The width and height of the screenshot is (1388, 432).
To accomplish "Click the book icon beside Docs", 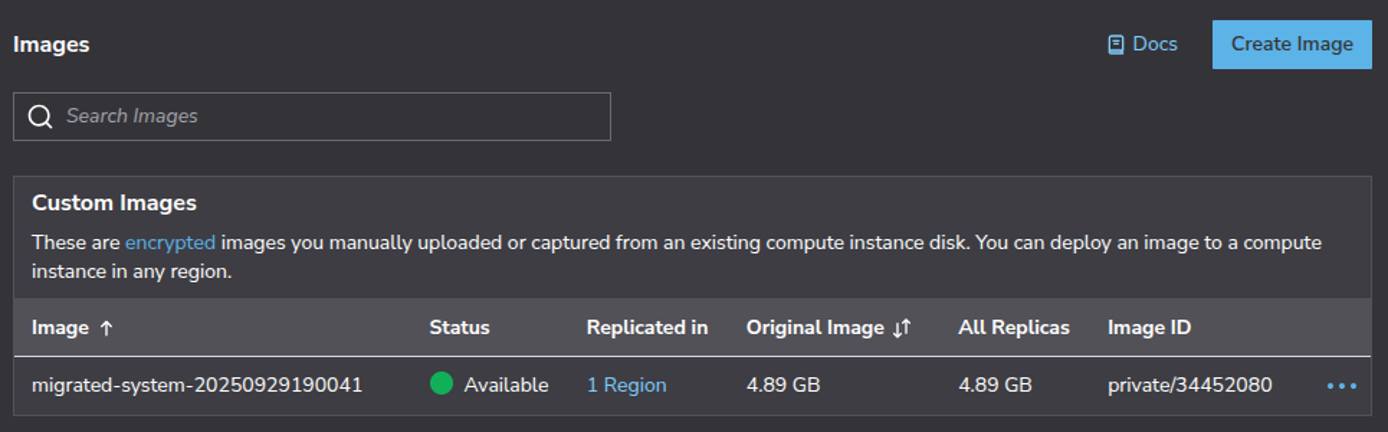I will (x=1116, y=45).
